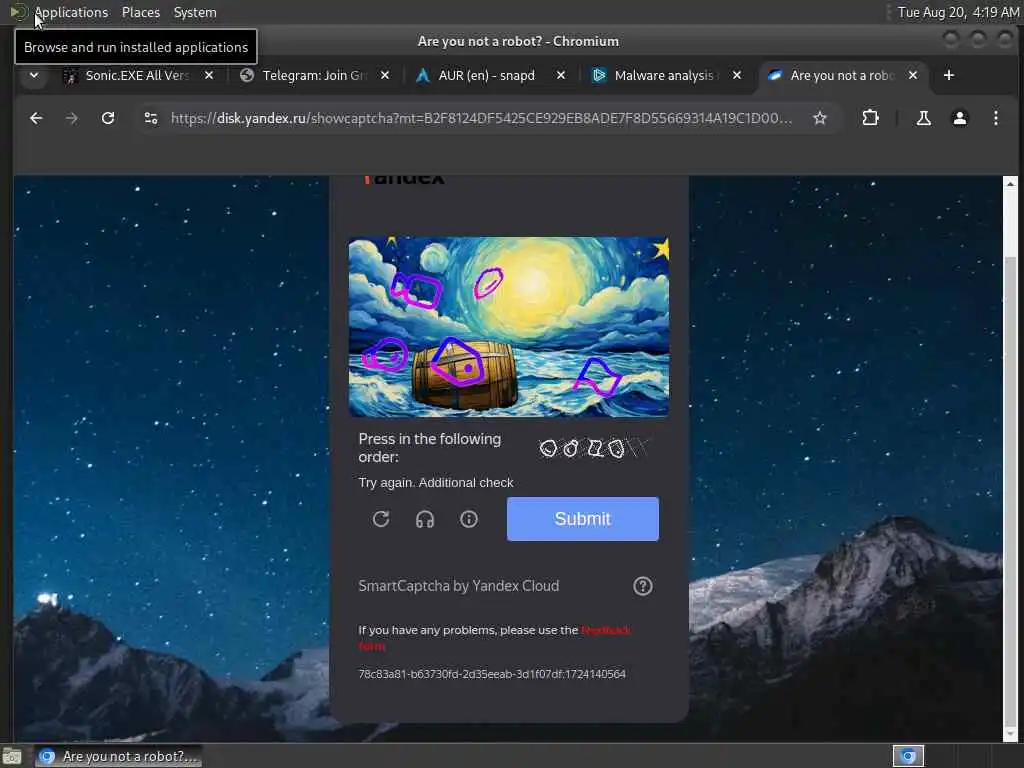
Task: Open captcha info icon
Action: [x=469, y=519]
